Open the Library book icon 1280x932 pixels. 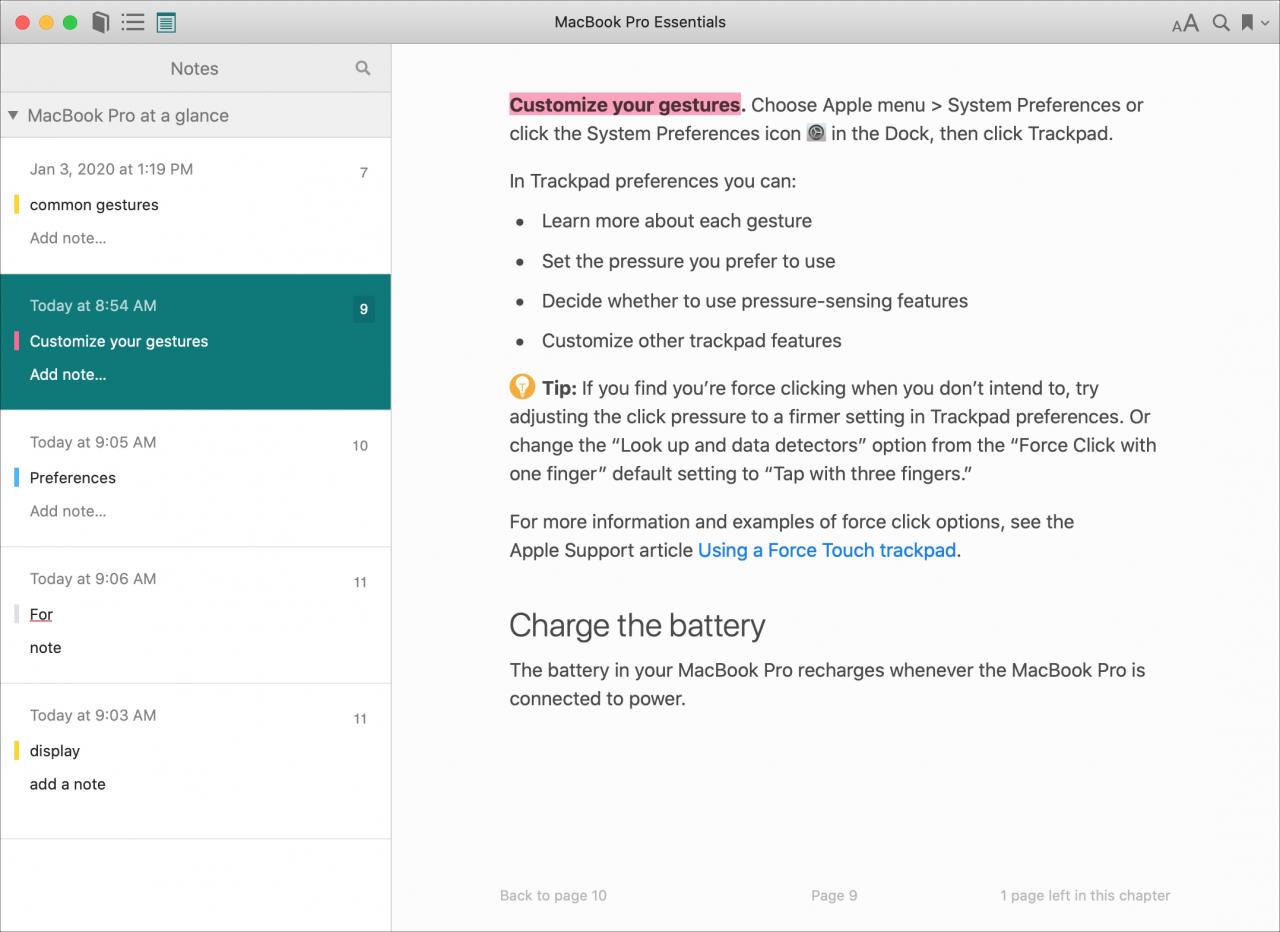(x=100, y=22)
